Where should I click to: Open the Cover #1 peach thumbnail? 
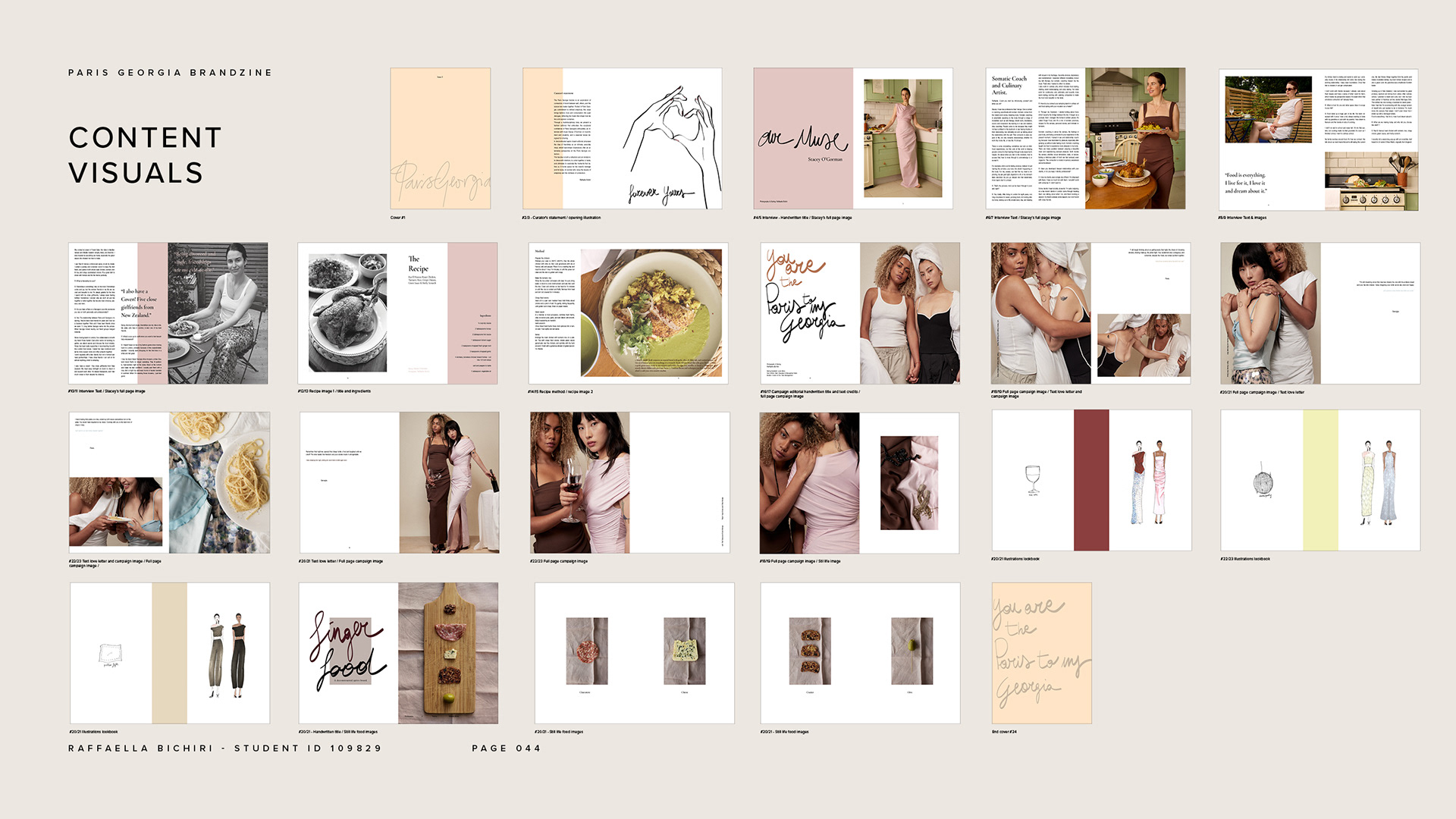(440, 138)
